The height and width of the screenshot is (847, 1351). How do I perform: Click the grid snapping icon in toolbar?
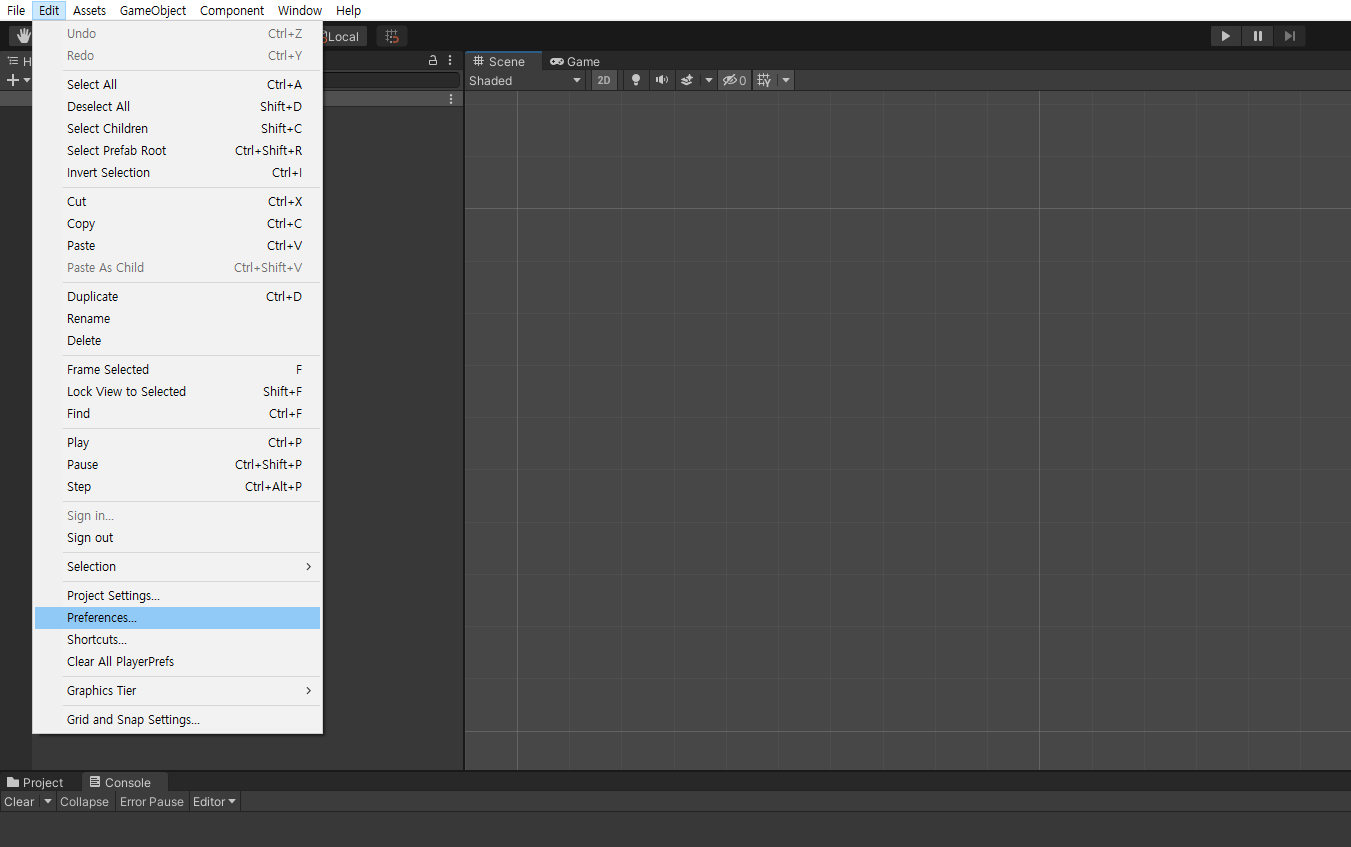click(392, 36)
